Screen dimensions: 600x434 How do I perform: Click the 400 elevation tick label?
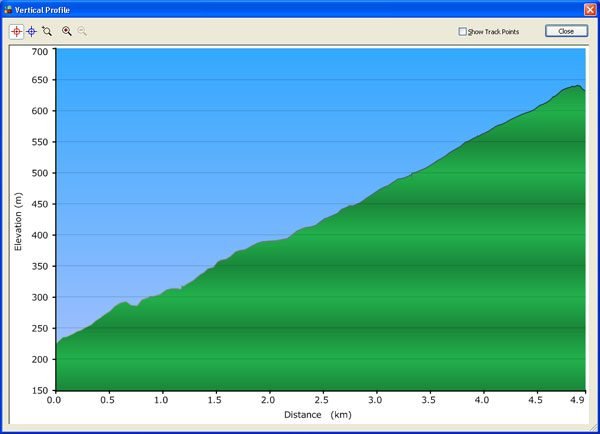[x=39, y=235]
